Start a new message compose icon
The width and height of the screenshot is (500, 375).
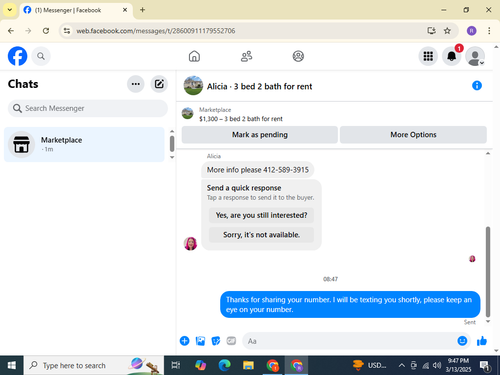tap(159, 84)
